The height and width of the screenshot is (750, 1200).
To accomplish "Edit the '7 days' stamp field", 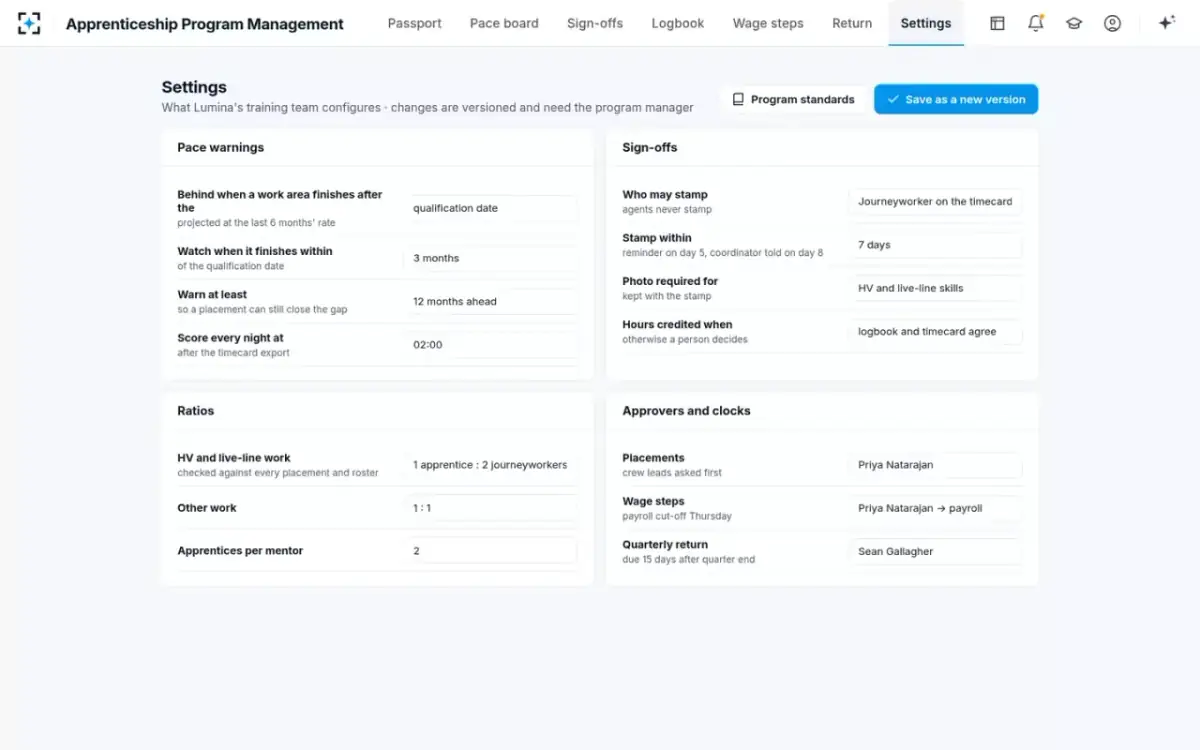I will pos(935,245).
